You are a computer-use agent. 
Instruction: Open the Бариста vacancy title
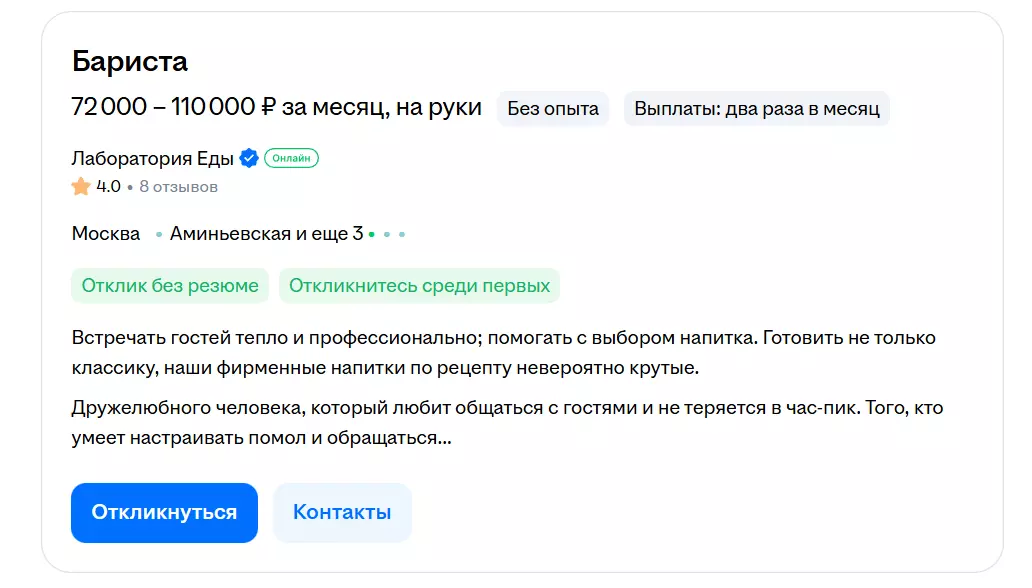[x=130, y=61]
